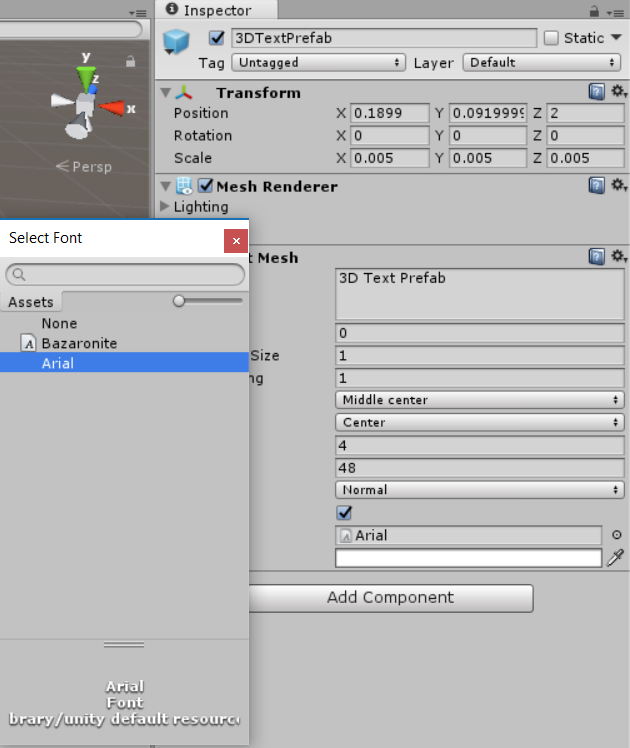Open the Alignment dropdown Center
Image resolution: width=630 pixels, height=748 pixels.
tap(480, 422)
